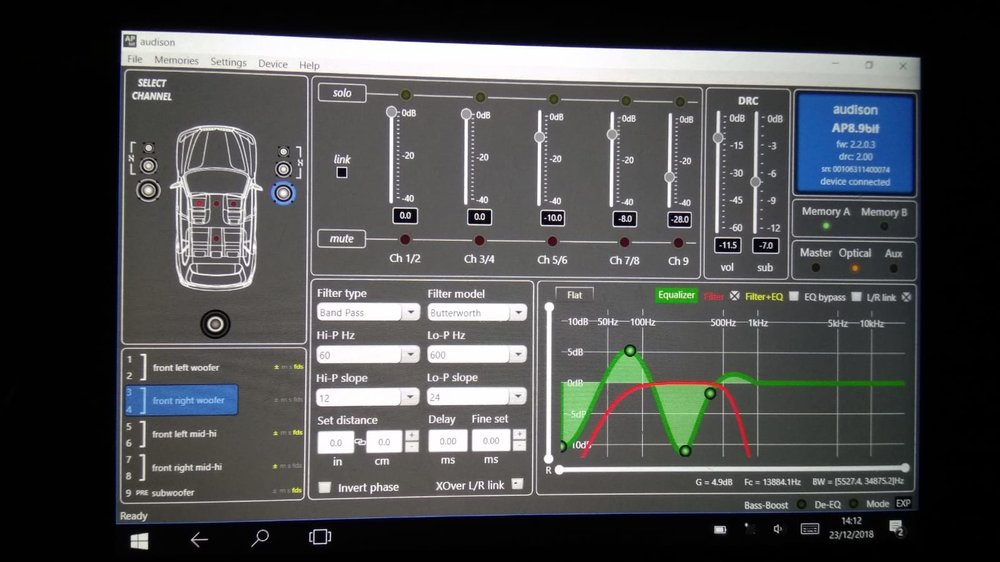This screenshot has height=562, width=1000.
Task: Open the Memories menu
Action: tap(176, 60)
